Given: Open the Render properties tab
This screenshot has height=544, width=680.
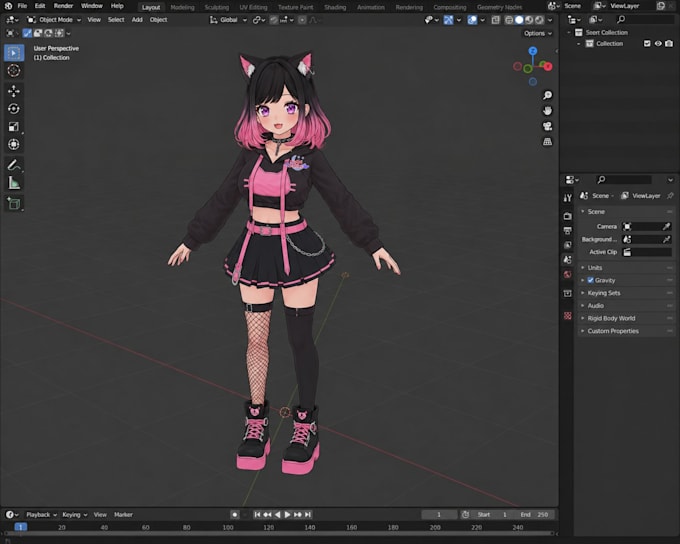Looking at the screenshot, I should point(568,216).
